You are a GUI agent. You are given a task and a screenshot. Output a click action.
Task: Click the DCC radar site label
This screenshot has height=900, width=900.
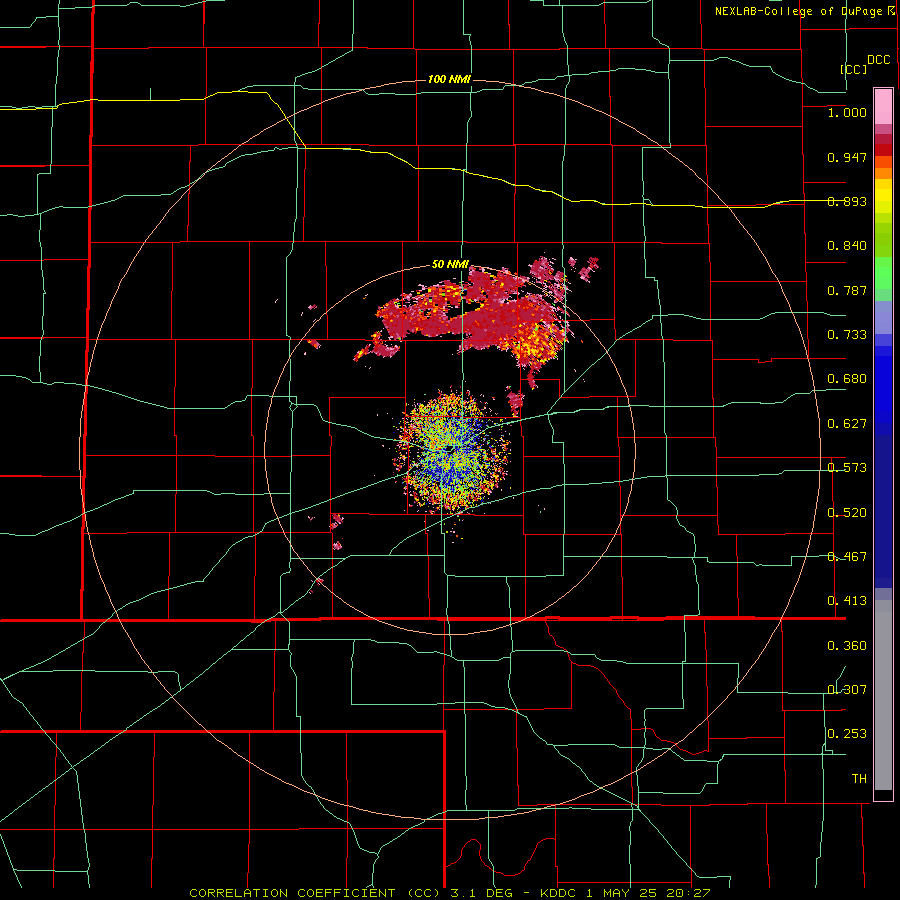878,60
